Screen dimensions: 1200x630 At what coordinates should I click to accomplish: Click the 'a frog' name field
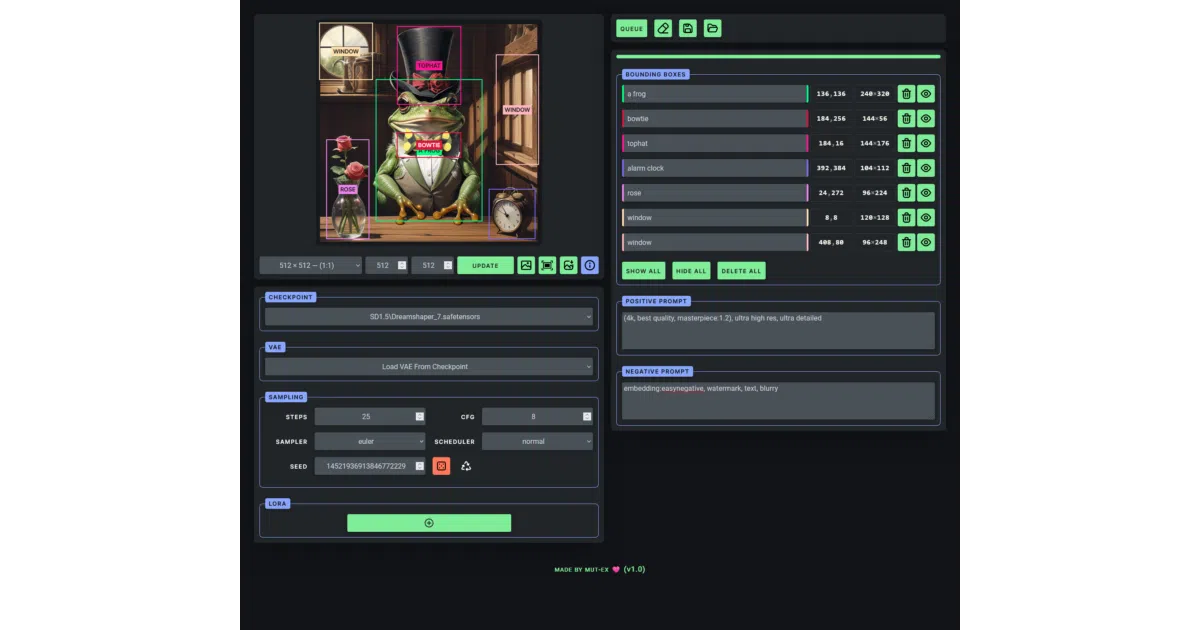tap(715, 94)
